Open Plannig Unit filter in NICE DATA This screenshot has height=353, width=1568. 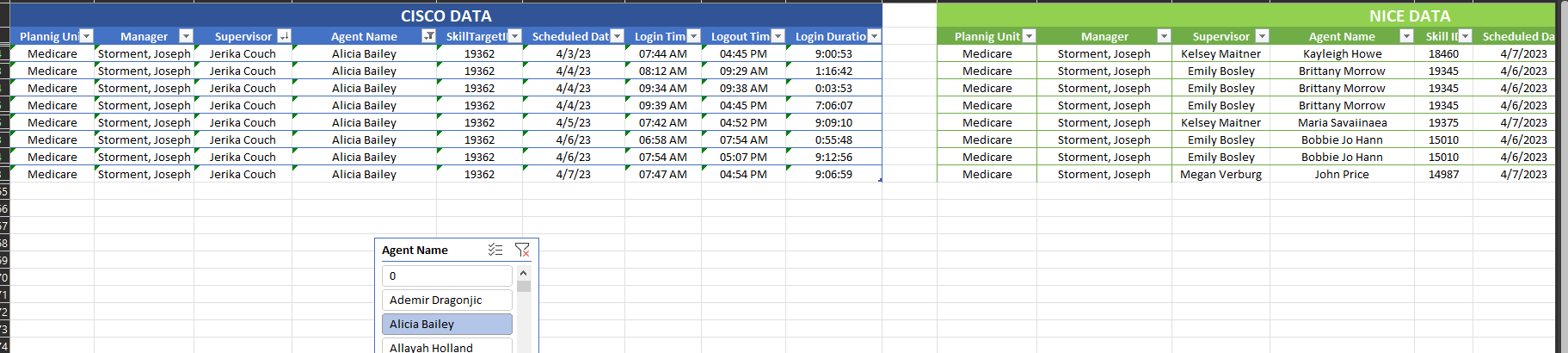[x=1029, y=36]
